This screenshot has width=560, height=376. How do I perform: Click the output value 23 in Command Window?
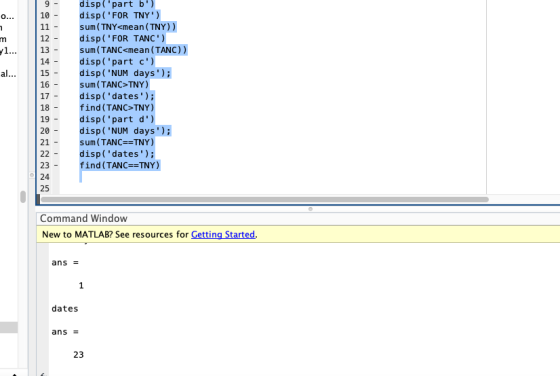click(x=79, y=355)
